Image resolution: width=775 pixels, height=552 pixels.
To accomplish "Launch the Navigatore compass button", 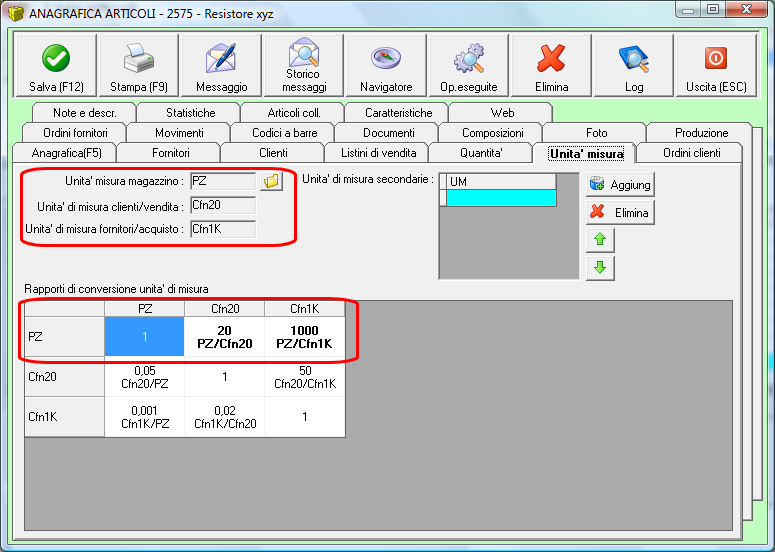I will coord(386,65).
